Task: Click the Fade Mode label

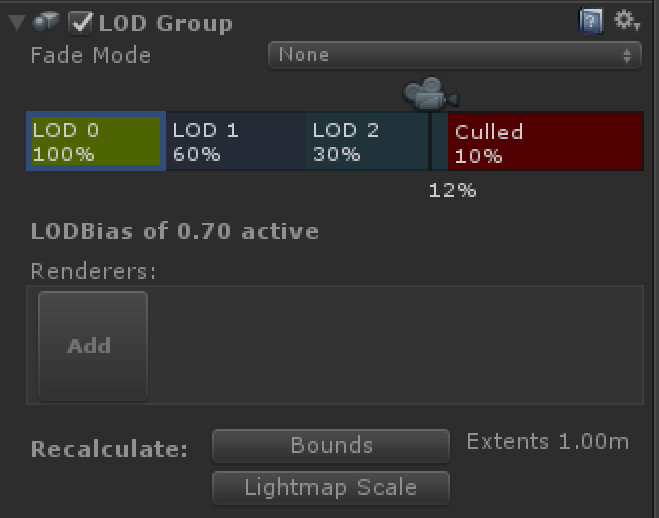Action: [91, 56]
